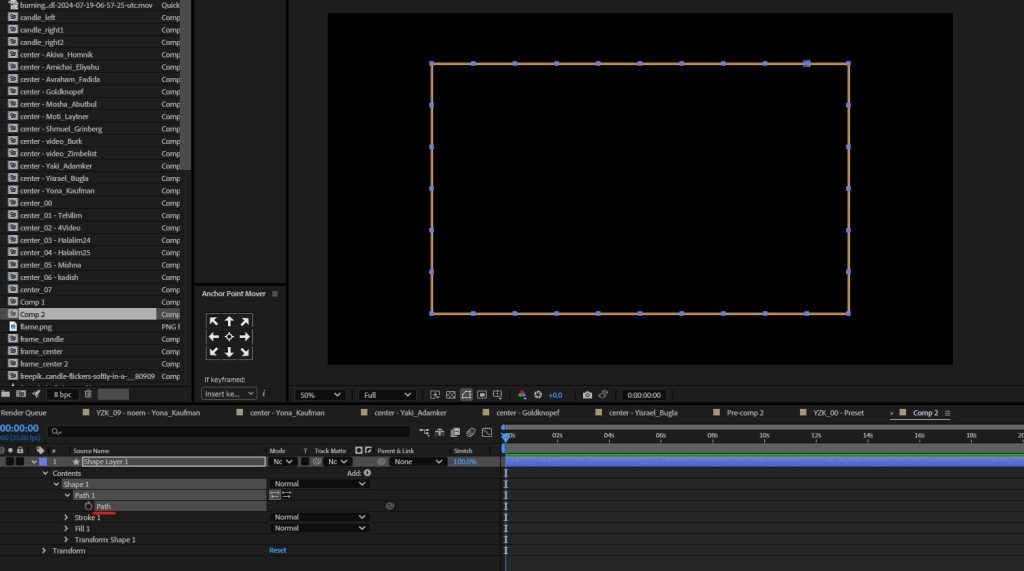Click the Reset link for Transform
The image size is (1024, 571).
tap(277, 551)
